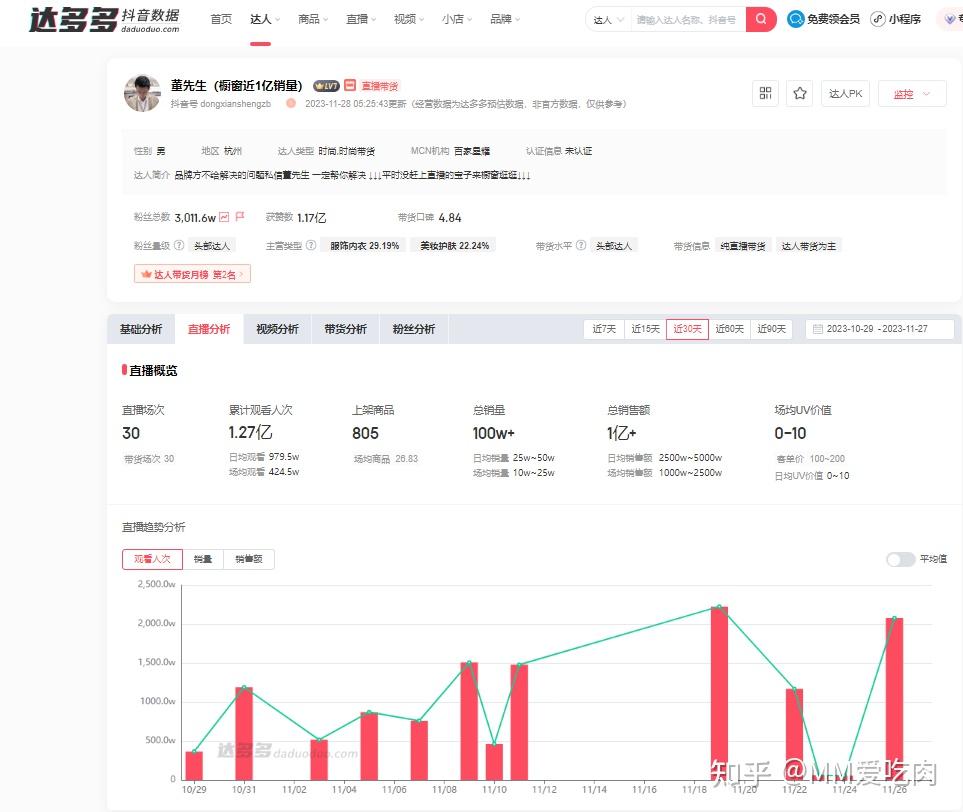Toggle the 平均值 switch
Screen dimensions: 963x812
(901, 559)
